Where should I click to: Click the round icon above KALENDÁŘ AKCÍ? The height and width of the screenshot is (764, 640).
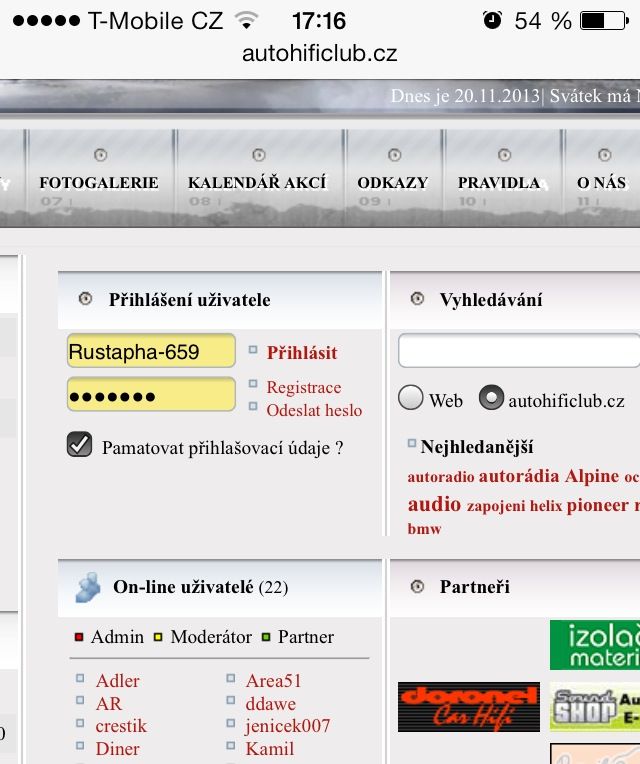click(259, 155)
